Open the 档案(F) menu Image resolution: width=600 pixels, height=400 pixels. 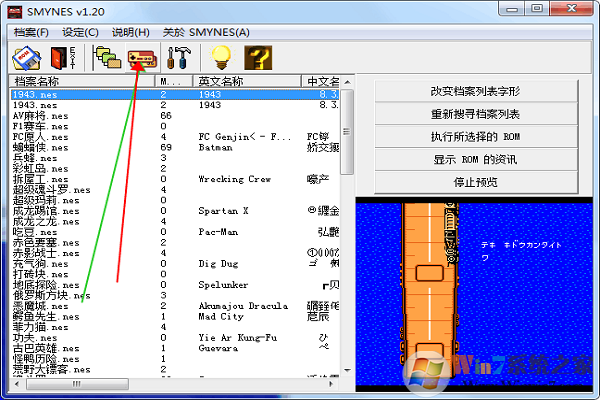tap(30, 32)
